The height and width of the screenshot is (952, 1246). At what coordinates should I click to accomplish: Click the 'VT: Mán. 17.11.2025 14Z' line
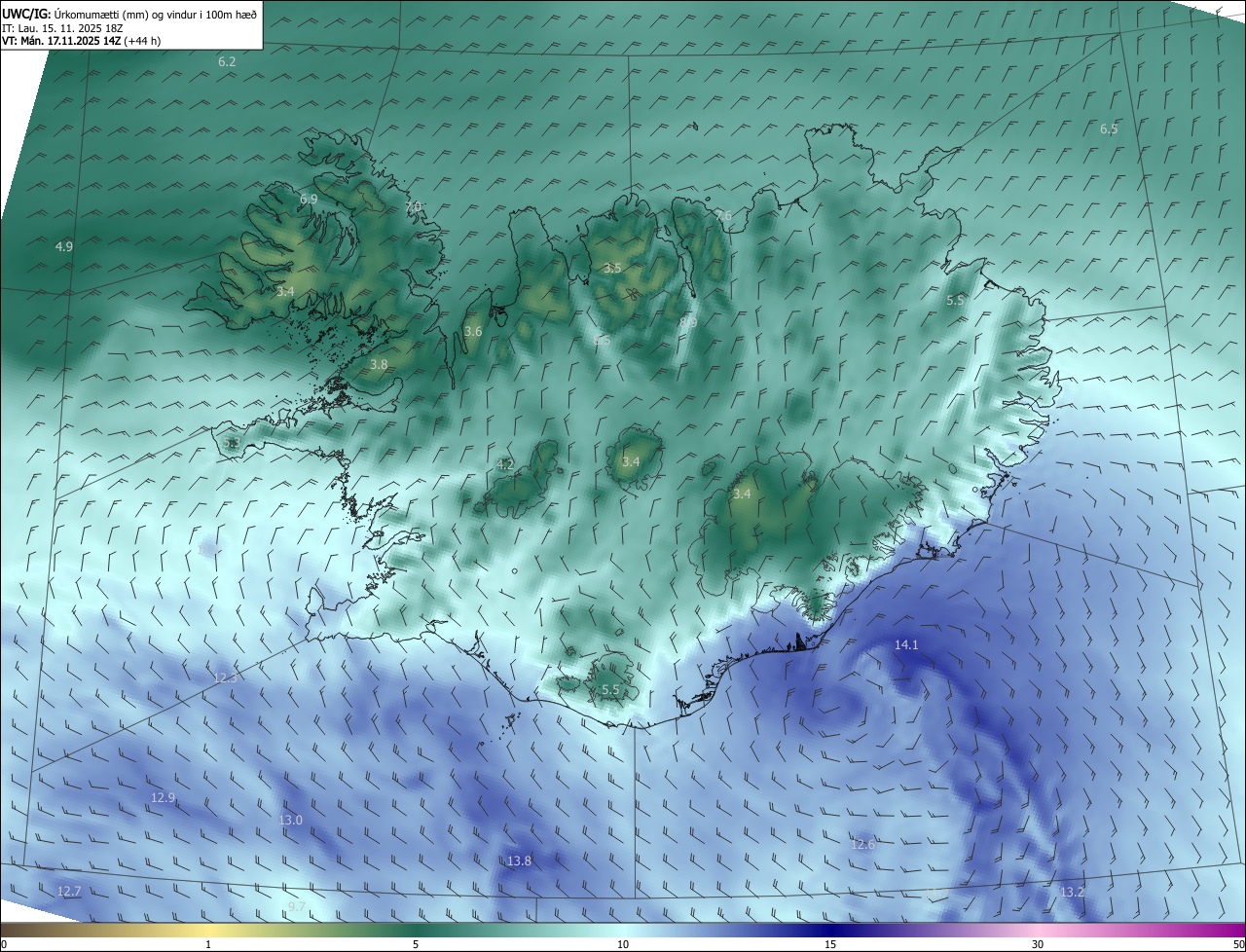point(61,41)
